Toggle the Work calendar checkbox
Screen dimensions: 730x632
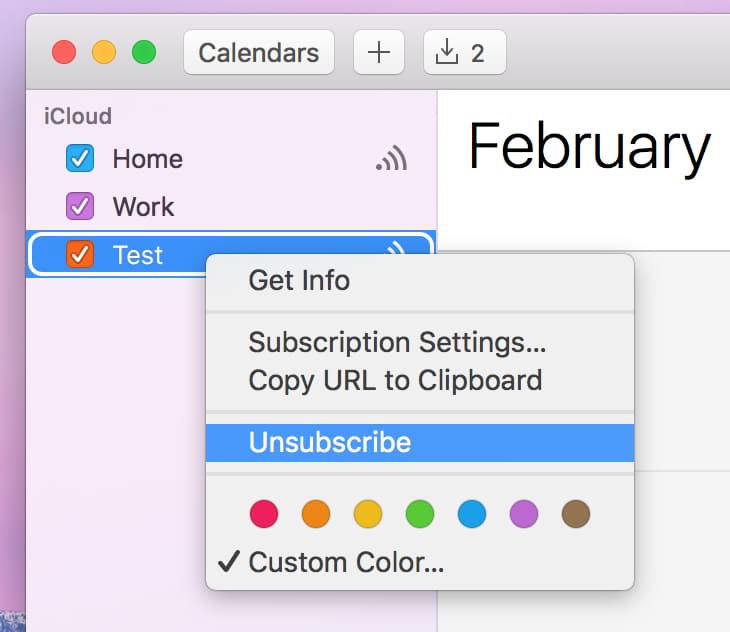click(79, 207)
